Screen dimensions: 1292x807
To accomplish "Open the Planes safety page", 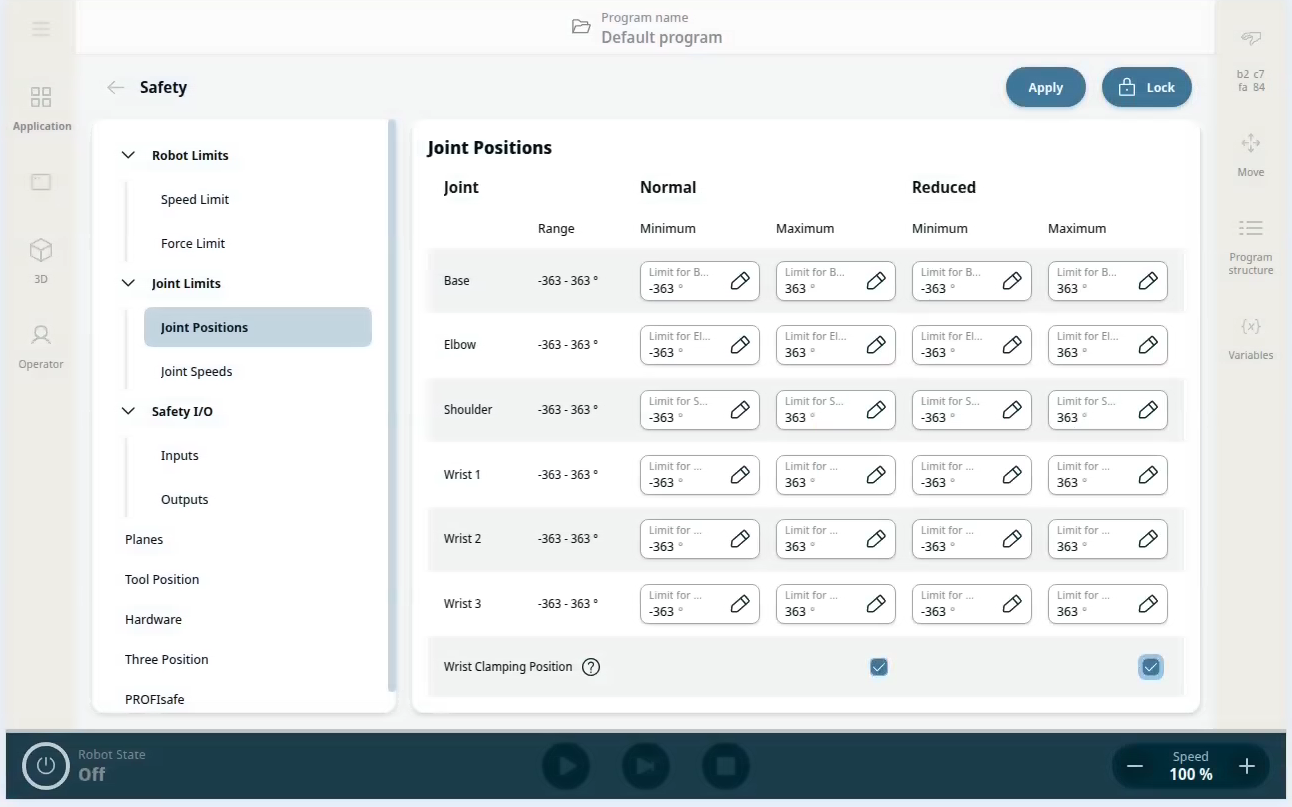I will coord(144,539).
